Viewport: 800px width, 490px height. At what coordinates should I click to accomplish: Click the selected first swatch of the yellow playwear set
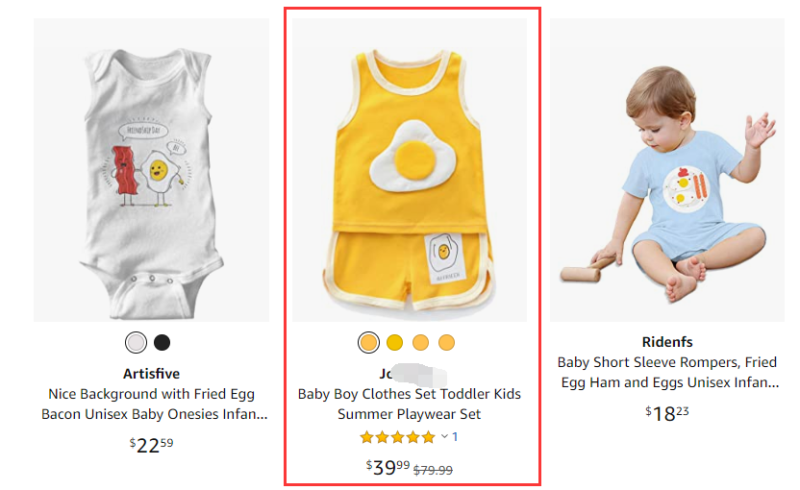pos(369,343)
